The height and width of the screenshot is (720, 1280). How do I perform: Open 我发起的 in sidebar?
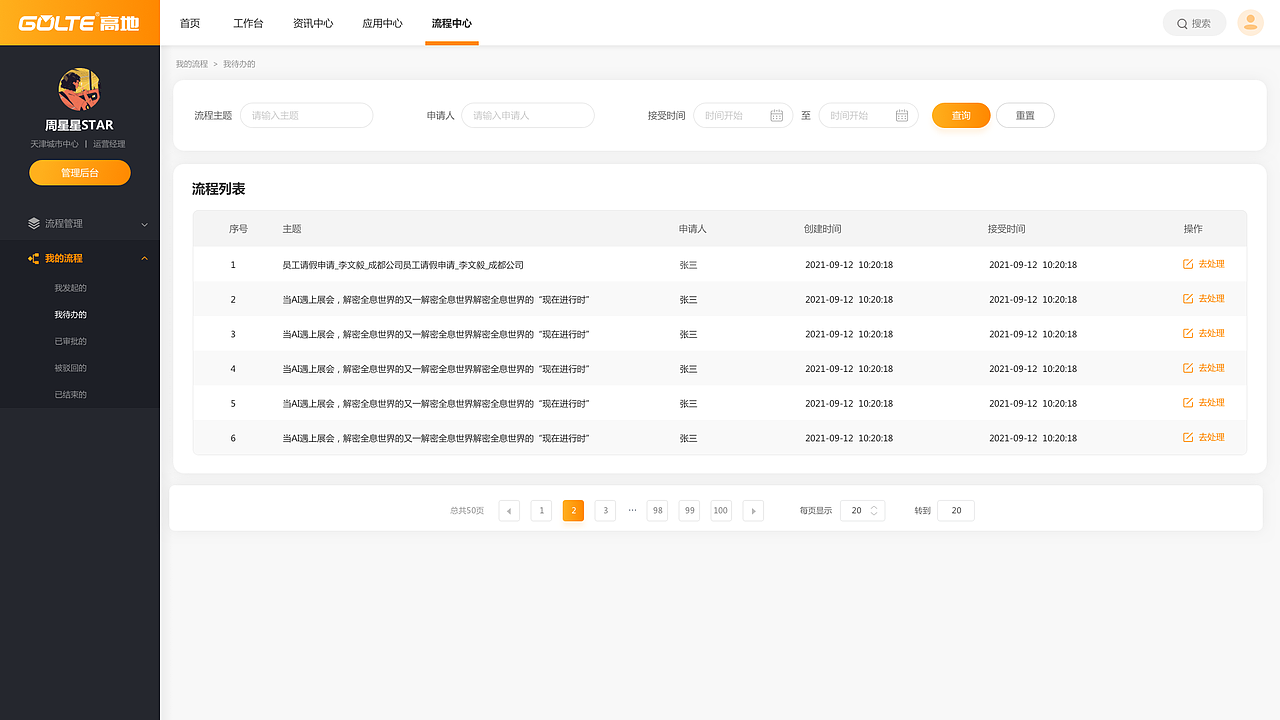coord(71,288)
